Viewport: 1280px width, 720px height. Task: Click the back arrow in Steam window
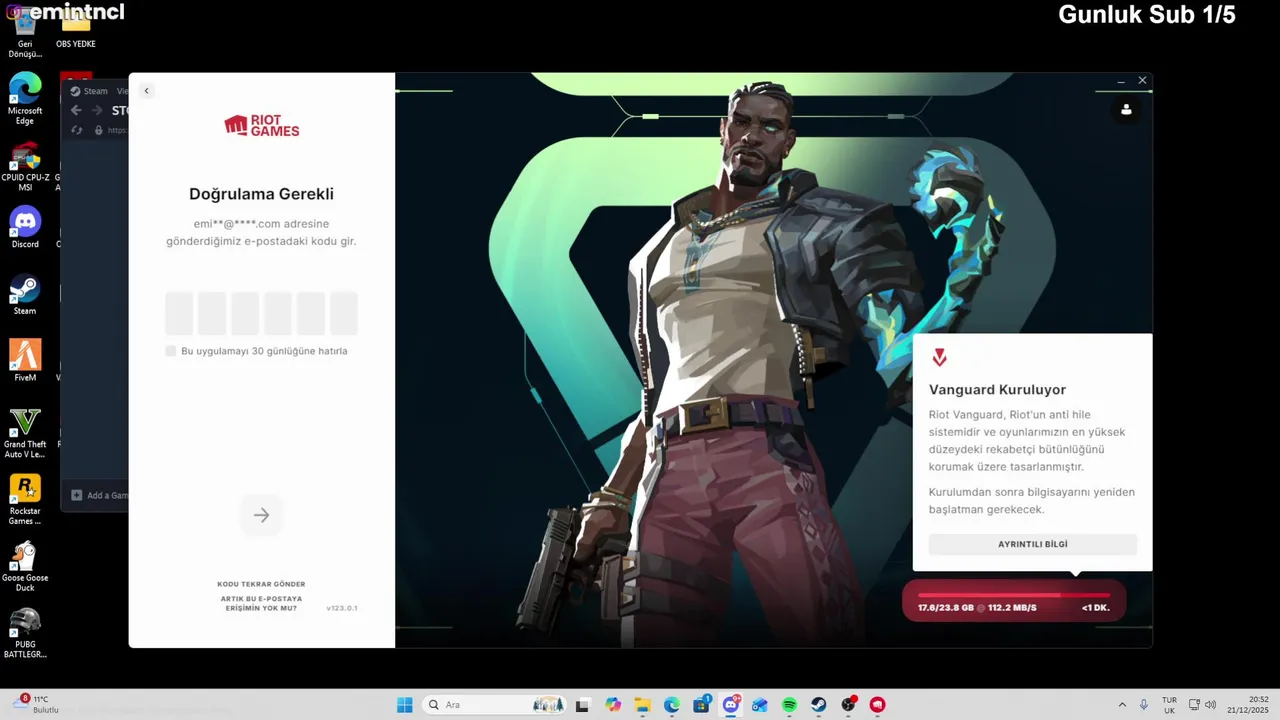coord(76,111)
